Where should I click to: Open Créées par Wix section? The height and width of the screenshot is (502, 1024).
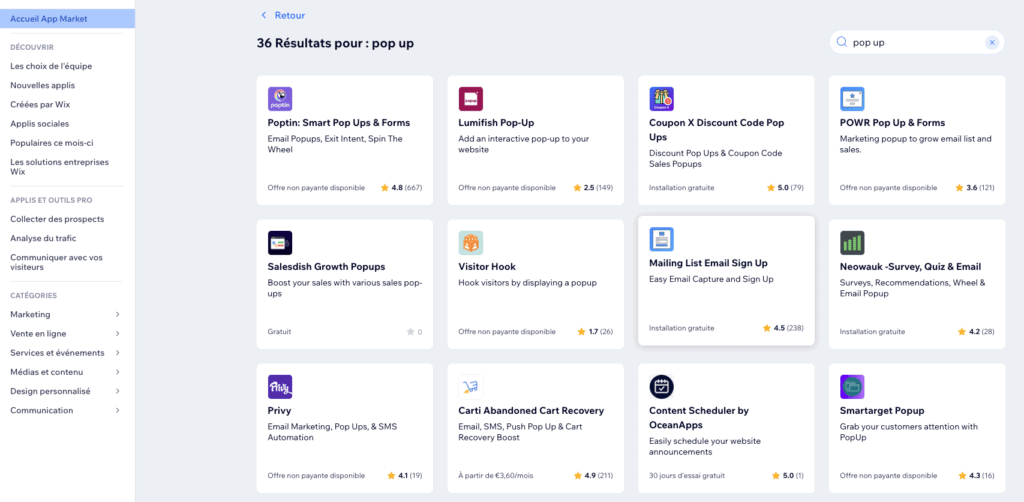pos(40,104)
